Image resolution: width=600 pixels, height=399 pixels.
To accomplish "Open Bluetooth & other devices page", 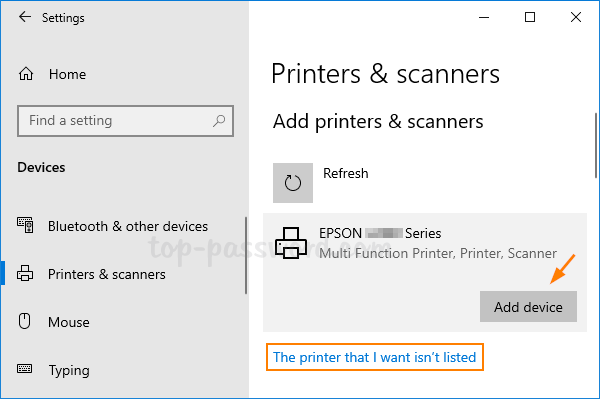I will [x=128, y=226].
